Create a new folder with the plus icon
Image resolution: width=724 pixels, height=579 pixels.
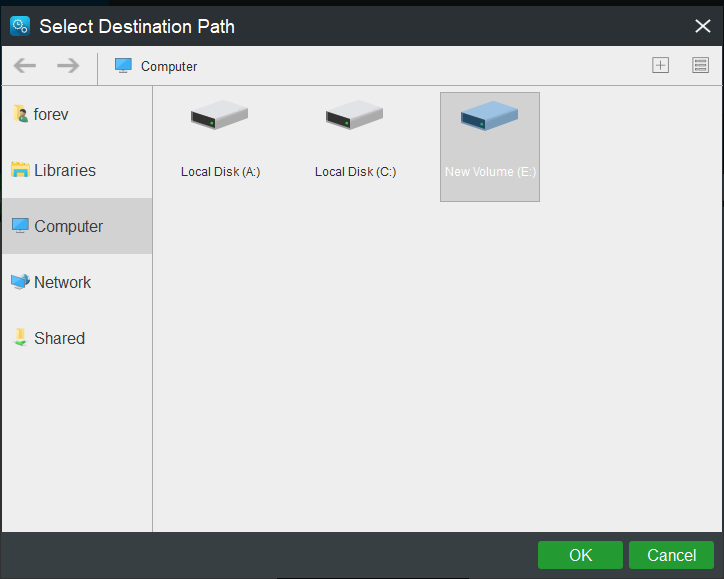click(660, 66)
